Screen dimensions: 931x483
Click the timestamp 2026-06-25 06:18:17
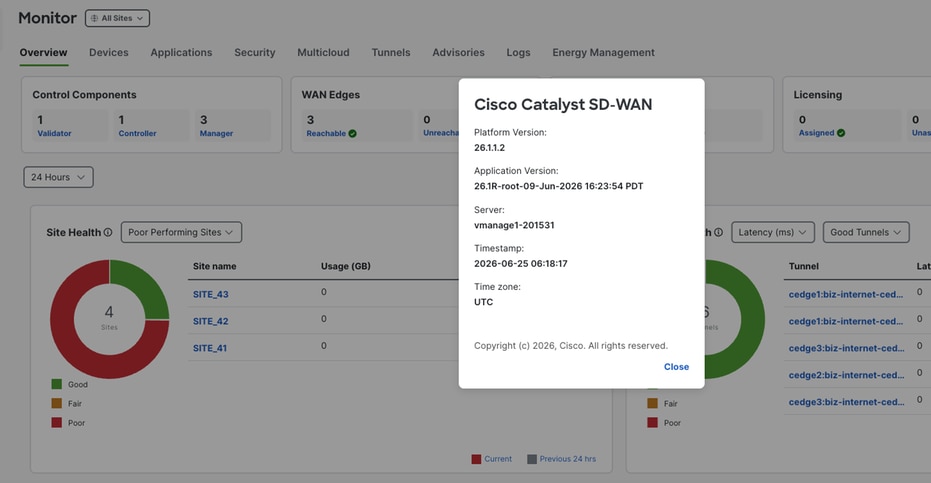(x=521, y=263)
